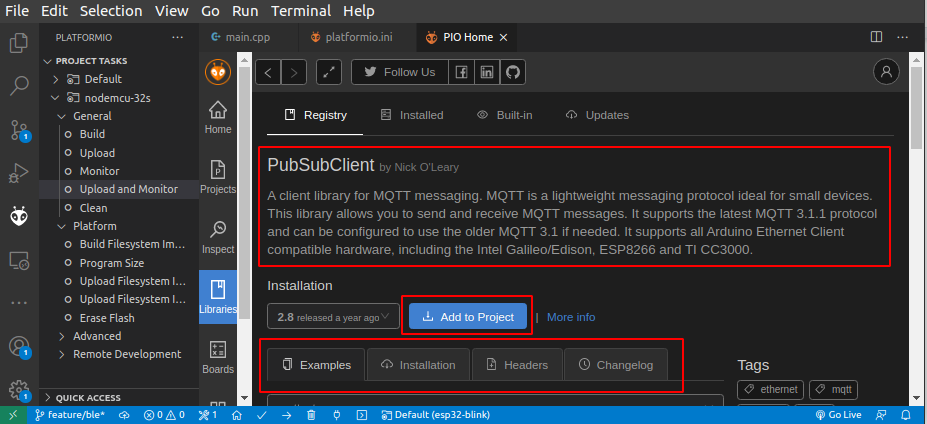Open the GitHub icon link
The image size is (927, 424).
[x=513, y=72]
